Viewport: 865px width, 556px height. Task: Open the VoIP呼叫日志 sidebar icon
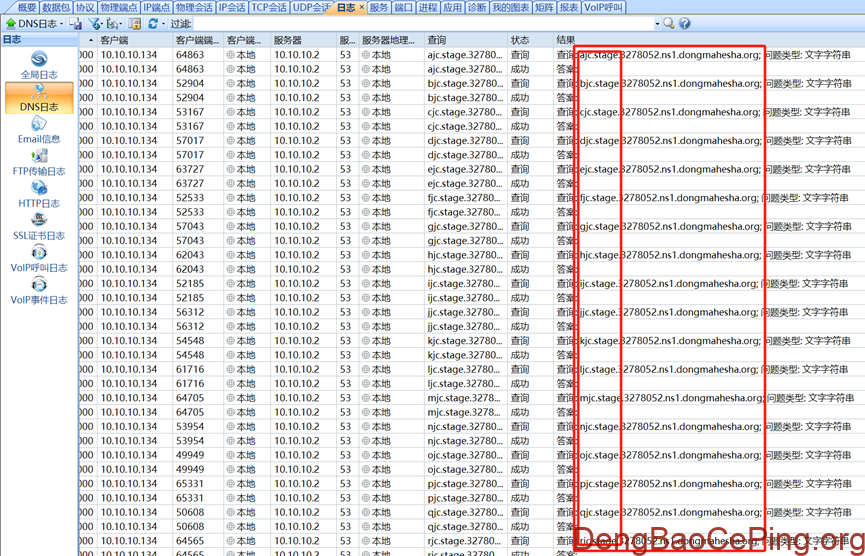[40, 258]
